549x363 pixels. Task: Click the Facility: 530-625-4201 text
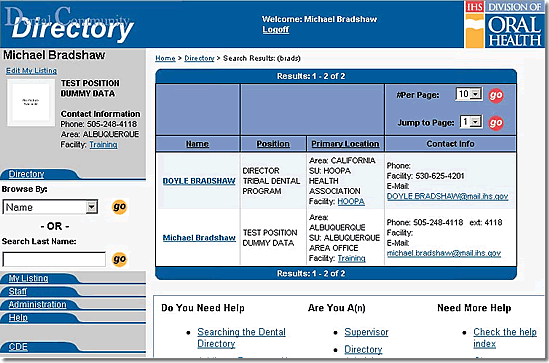coord(425,176)
